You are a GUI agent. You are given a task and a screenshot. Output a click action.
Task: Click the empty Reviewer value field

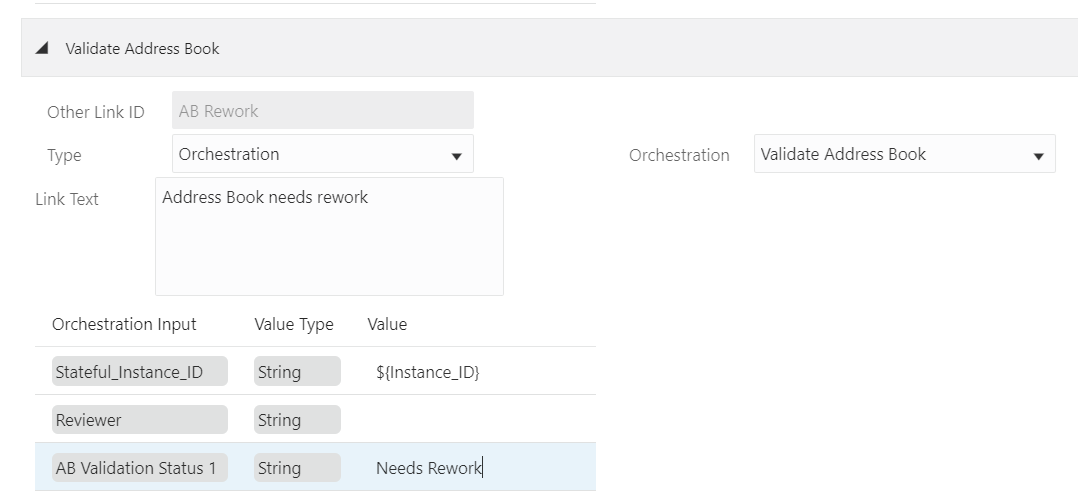click(470, 420)
